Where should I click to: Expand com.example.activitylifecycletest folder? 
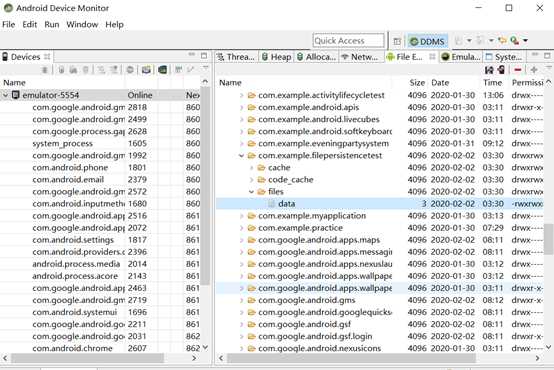(242, 95)
